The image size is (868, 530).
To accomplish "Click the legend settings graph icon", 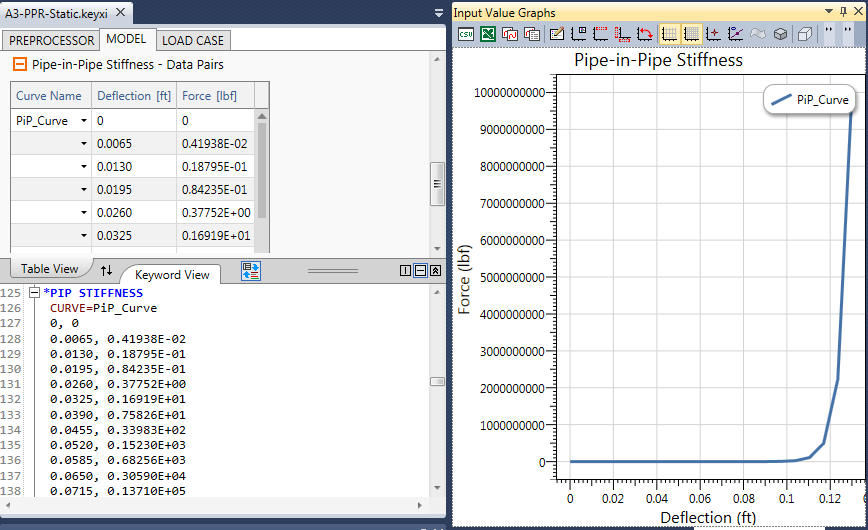I will (x=579, y=34).
